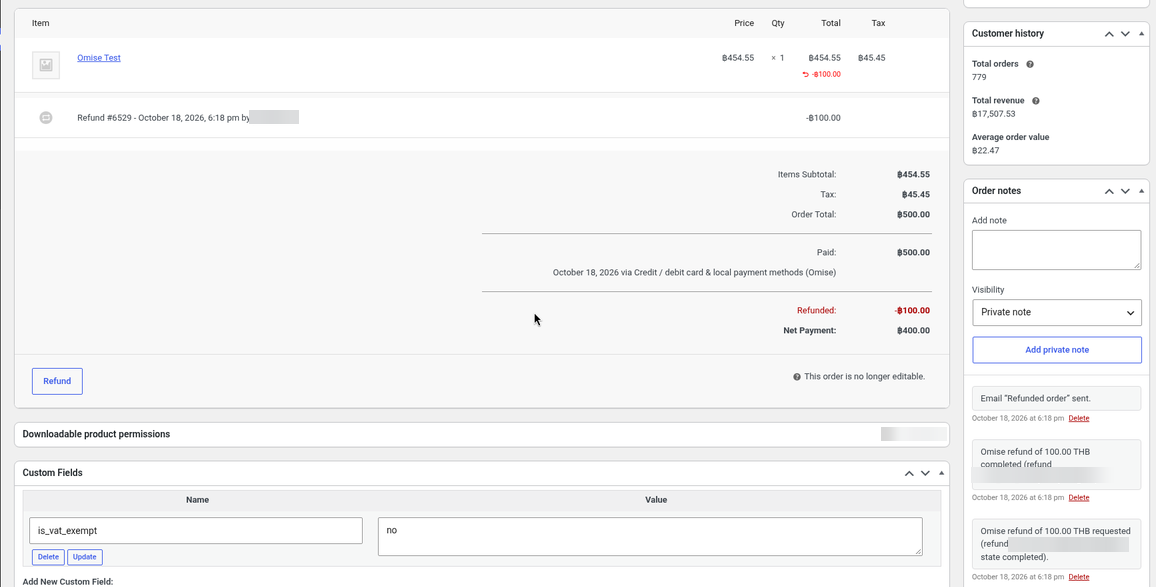Click the Qty column header
This screenshot has height=587, width=1156.
pyautogui.click(x=778, y=24)
